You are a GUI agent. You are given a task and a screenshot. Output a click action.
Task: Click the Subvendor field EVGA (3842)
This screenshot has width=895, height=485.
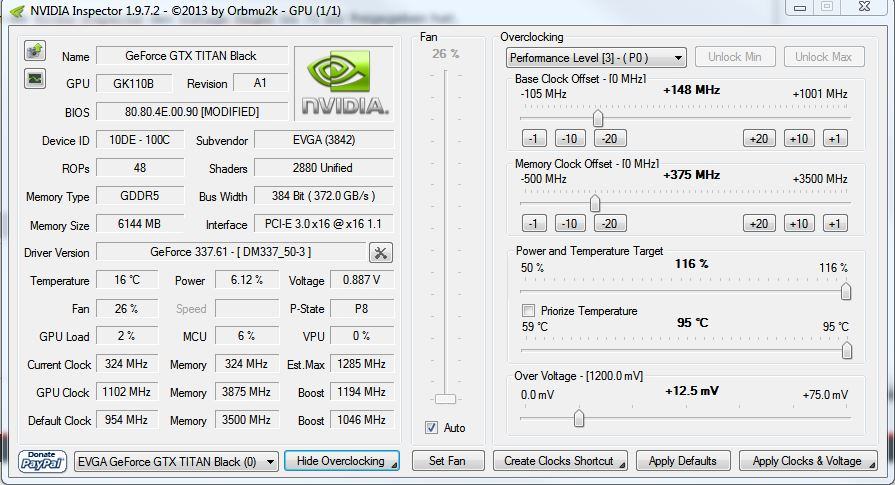click(x=324, y=140)
